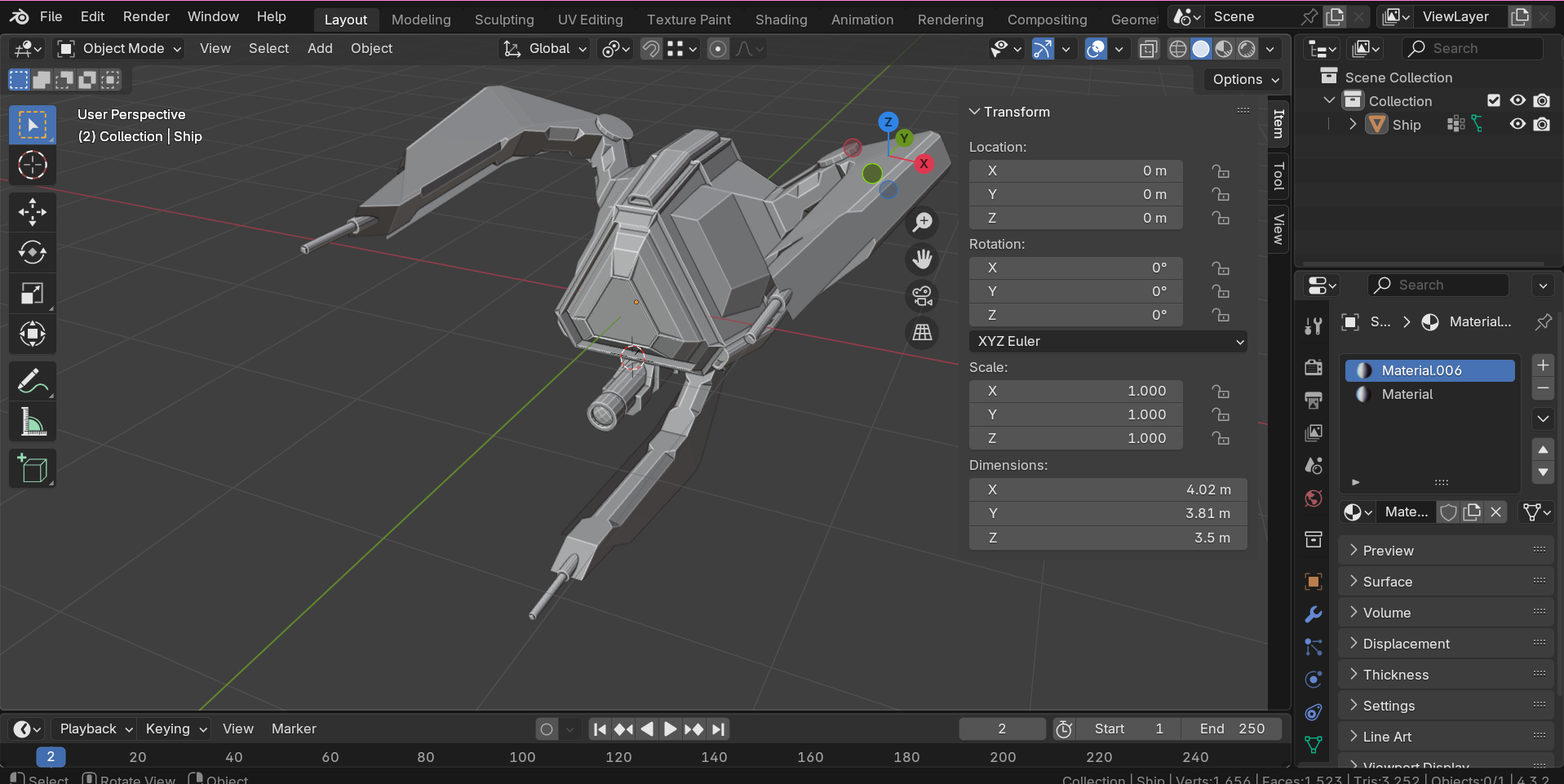Pick the Measure ruler tool

pos(33,422)
